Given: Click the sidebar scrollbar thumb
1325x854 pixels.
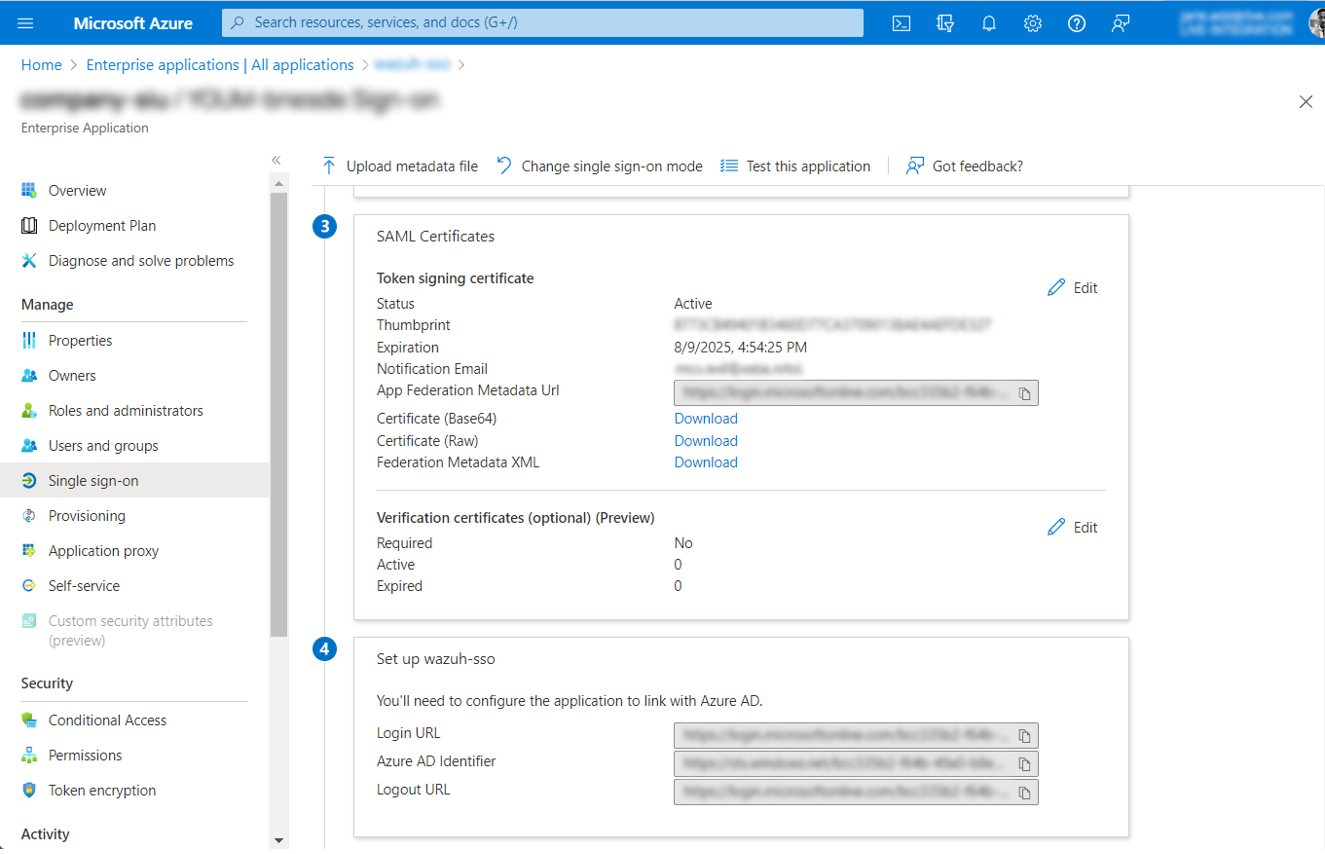Looking at the screenshot, I should click(278, 415).
